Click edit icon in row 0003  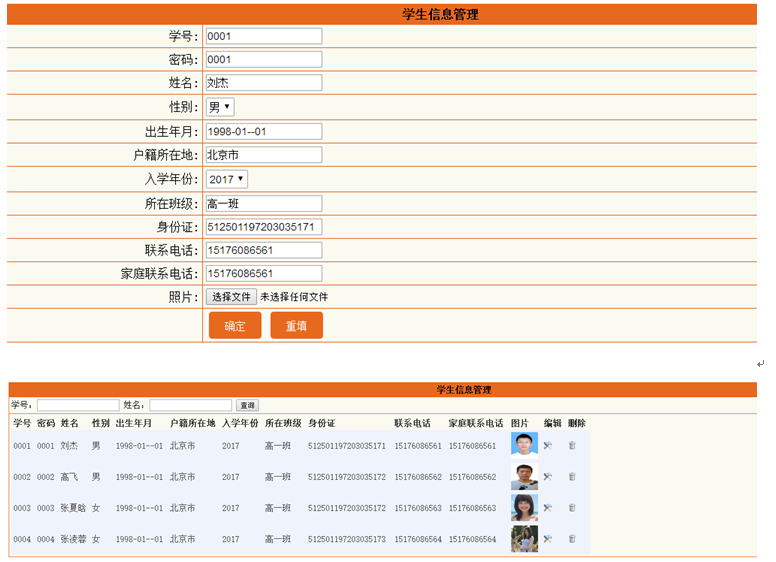[547, 508]
